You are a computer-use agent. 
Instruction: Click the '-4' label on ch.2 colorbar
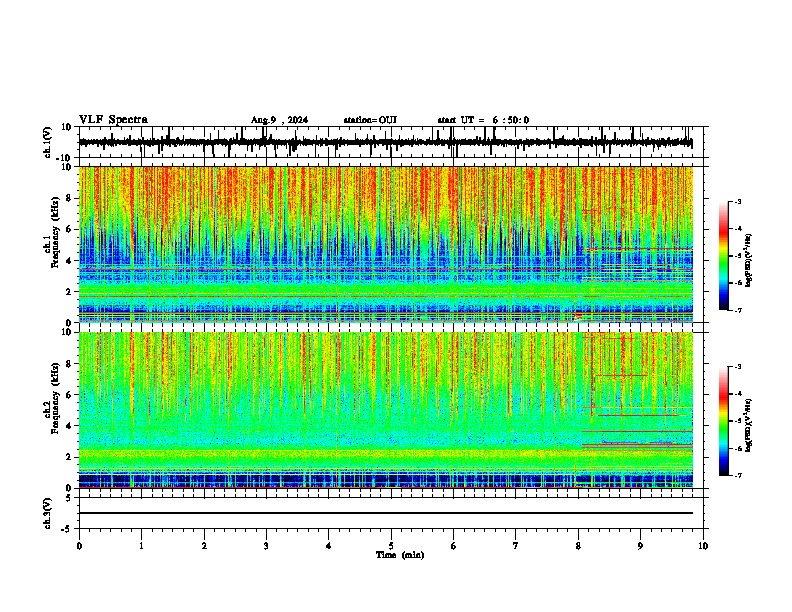[x=738, y=394]
